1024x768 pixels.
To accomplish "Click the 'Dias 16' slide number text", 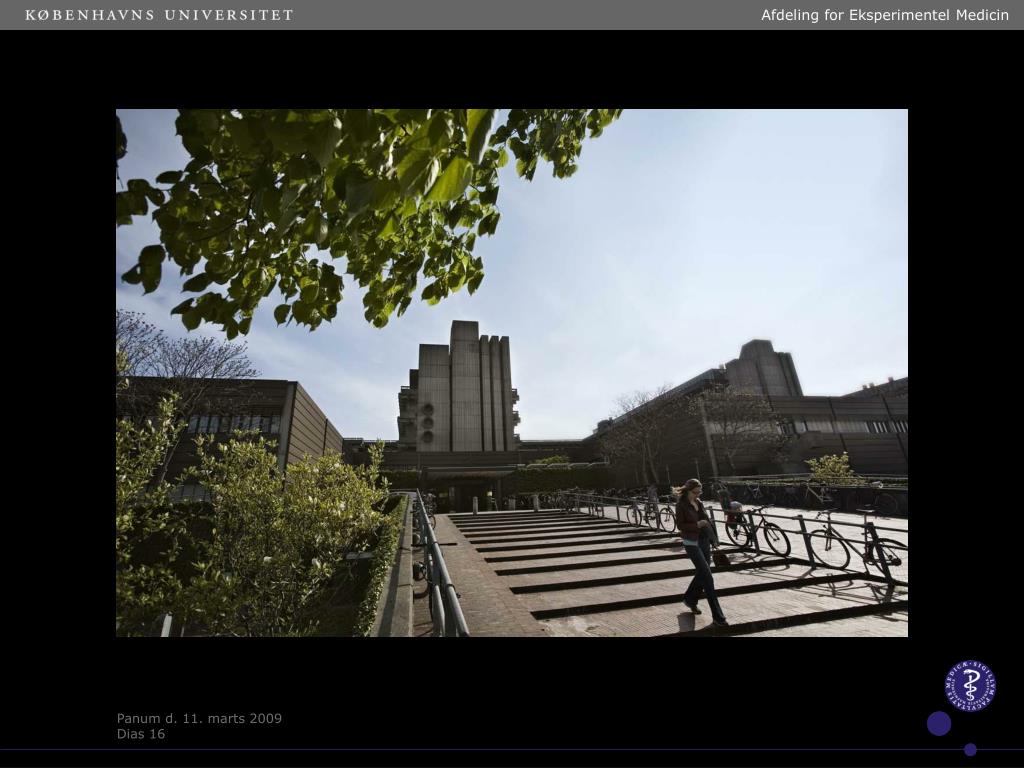I will click(141, 734).
